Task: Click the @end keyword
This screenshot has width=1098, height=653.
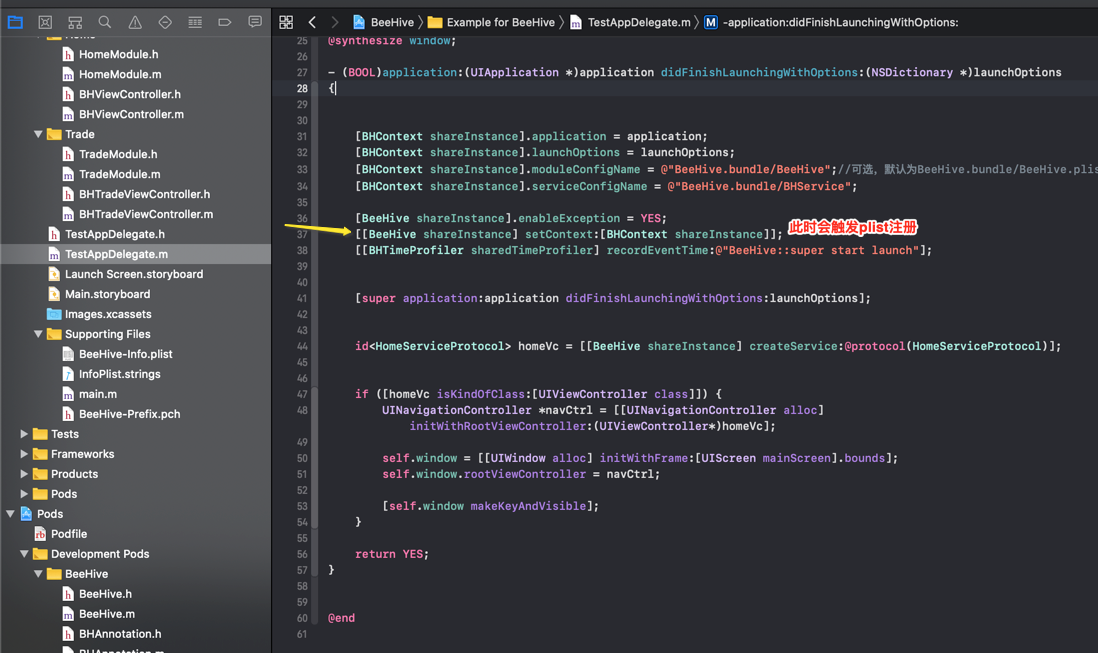Action: tap(342, 618)
